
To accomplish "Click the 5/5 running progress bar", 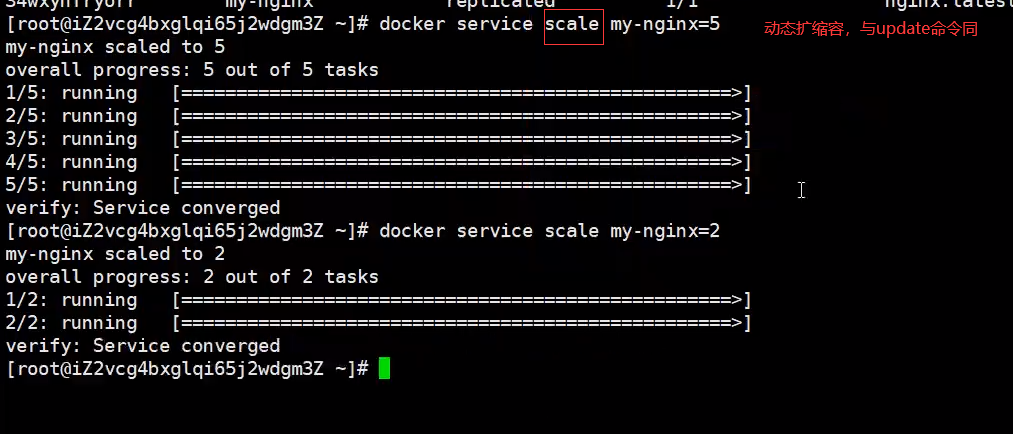I will (462, 185).
